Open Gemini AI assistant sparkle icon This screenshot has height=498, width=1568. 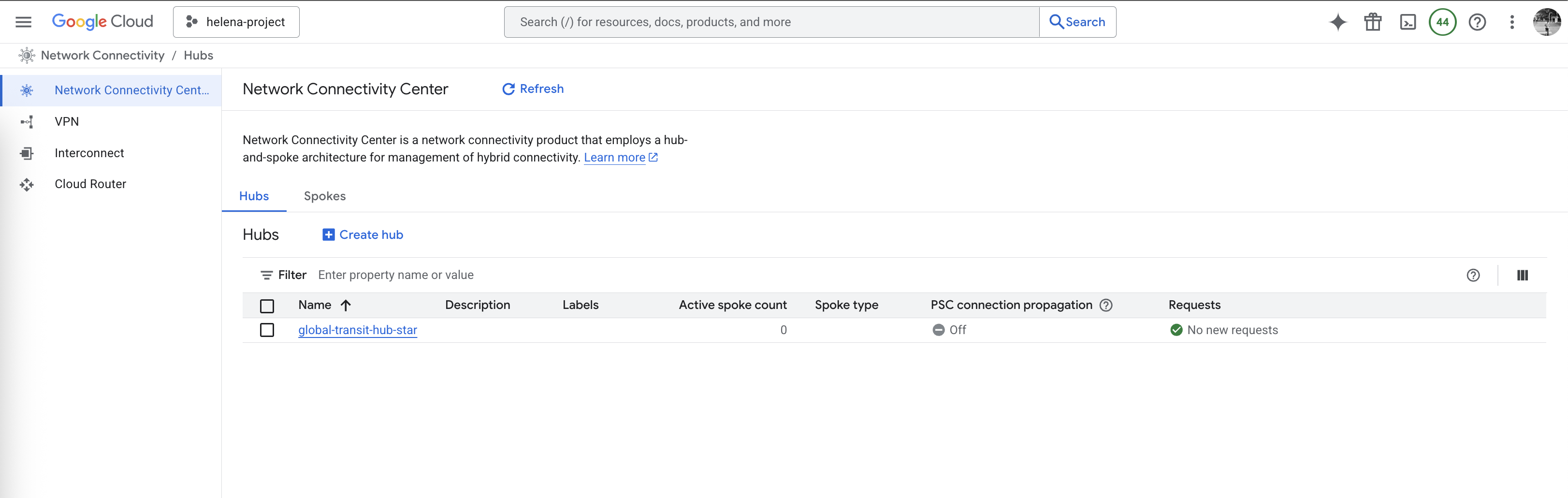point(1337,23)
